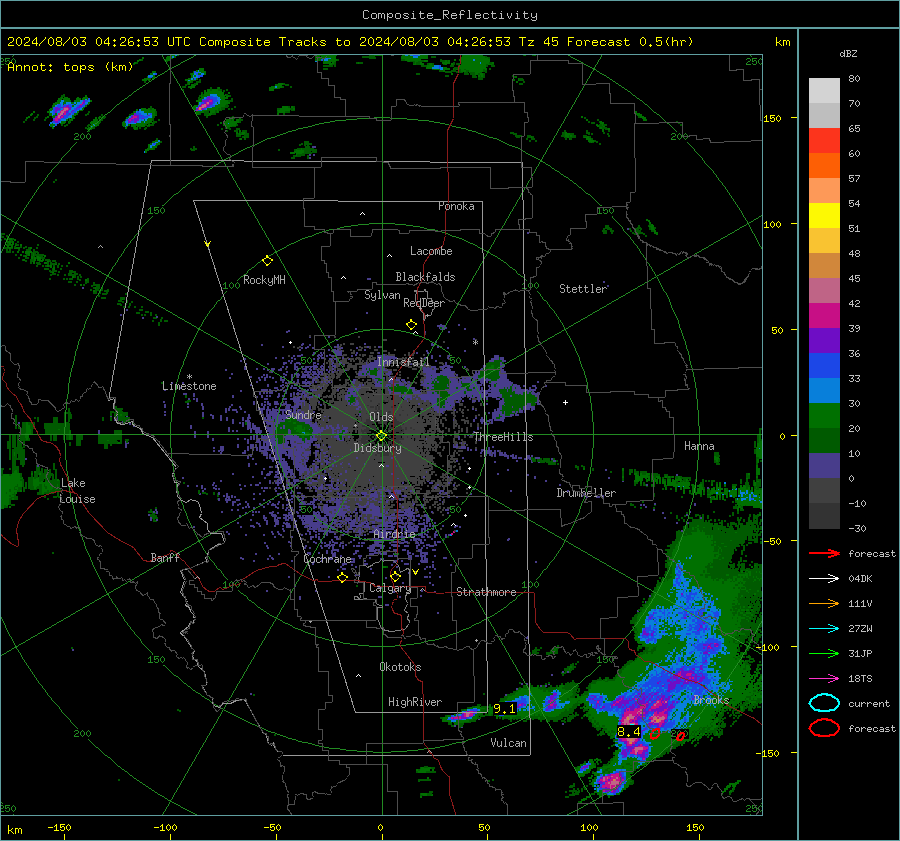Click the Calgary city label
The width and height of the screenshot is (900, 841).
pyautogui.click(x=390, y=588)
